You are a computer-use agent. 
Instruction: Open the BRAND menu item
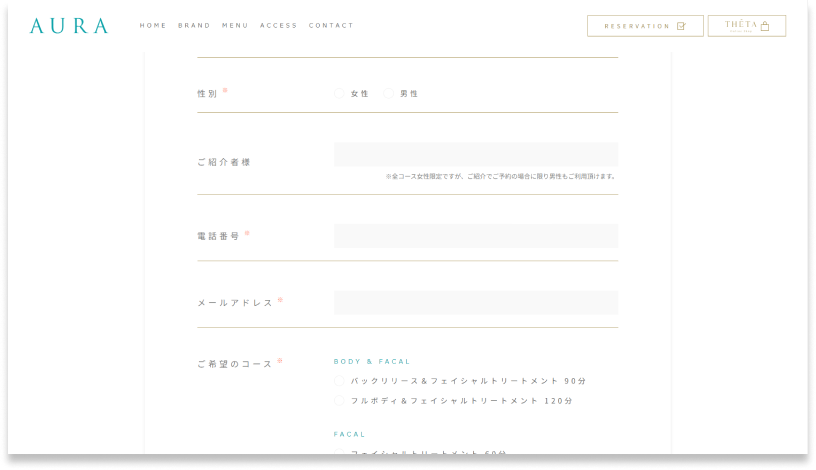[x=194, y=26]
